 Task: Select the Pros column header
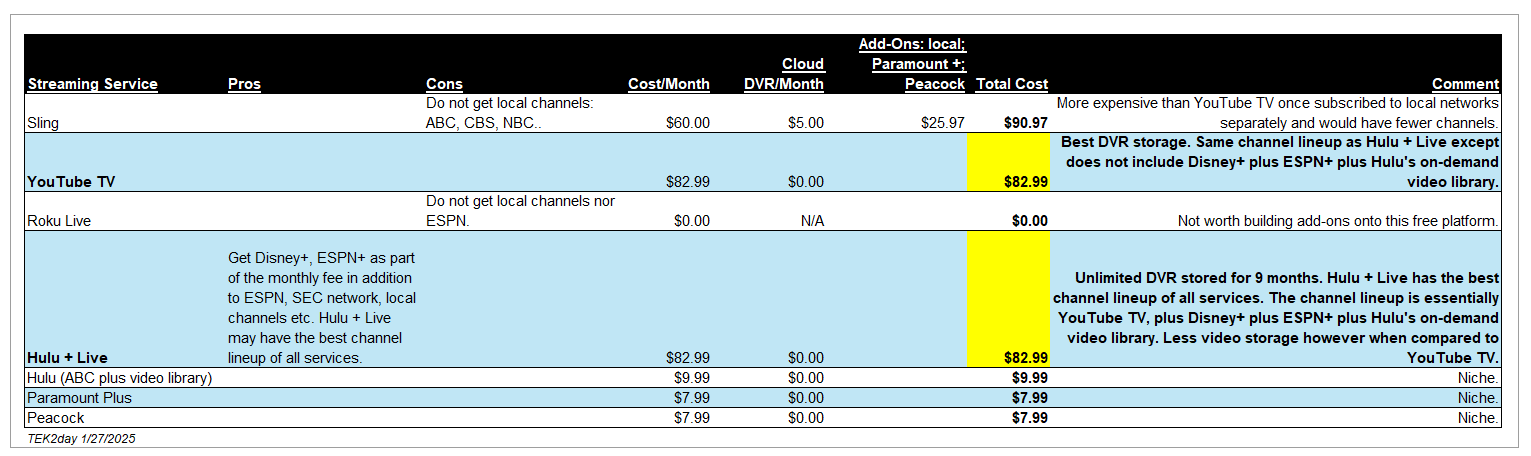coord(244,84)
